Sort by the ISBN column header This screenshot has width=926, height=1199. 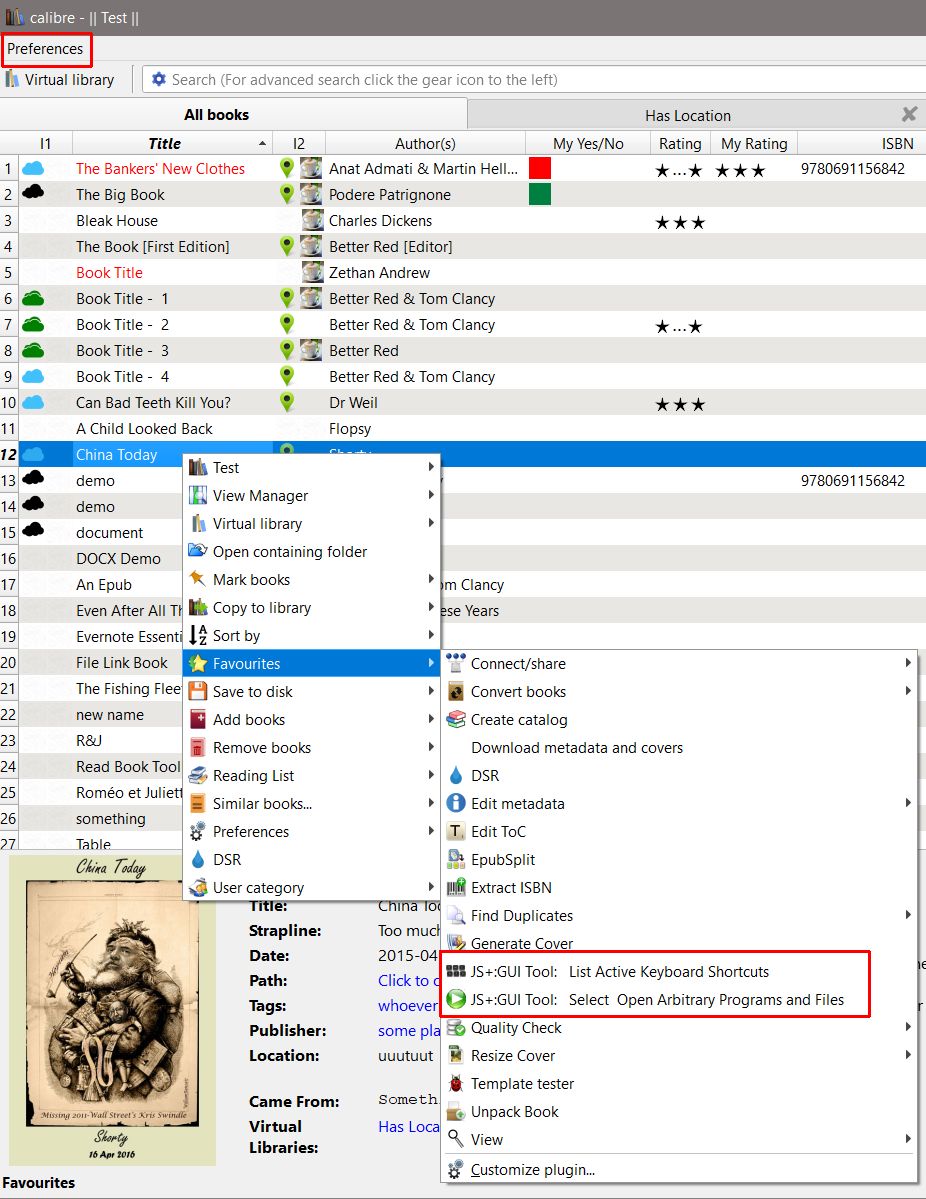tap(862, 144)
